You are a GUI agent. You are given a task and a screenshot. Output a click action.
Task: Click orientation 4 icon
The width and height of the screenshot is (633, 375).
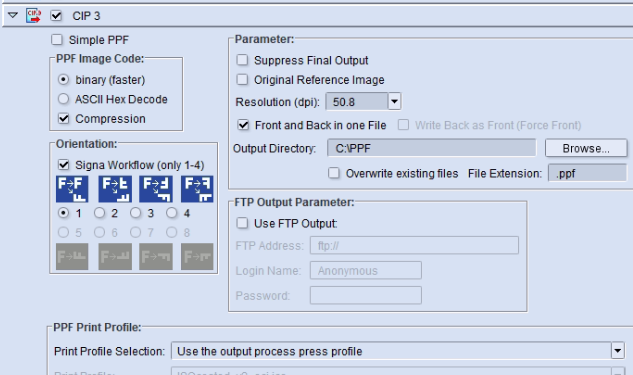point(197,189)
